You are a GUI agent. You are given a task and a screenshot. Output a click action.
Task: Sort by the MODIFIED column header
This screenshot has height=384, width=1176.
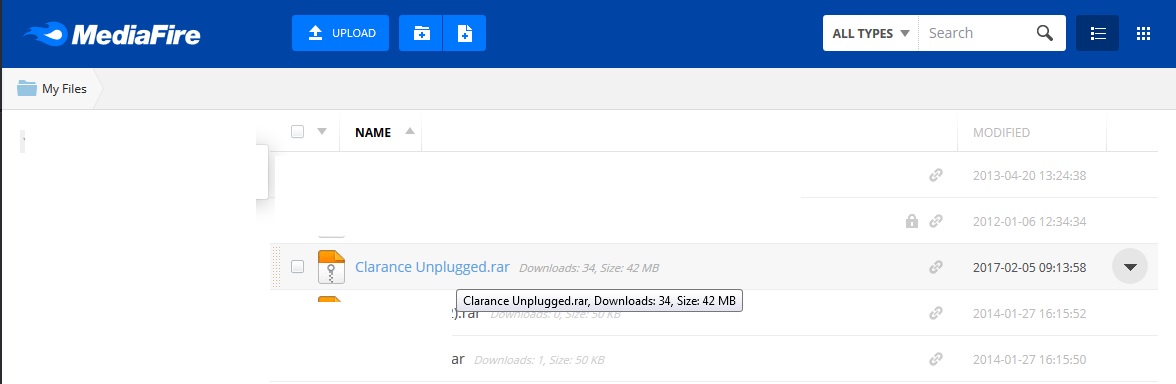point(1001,133)
